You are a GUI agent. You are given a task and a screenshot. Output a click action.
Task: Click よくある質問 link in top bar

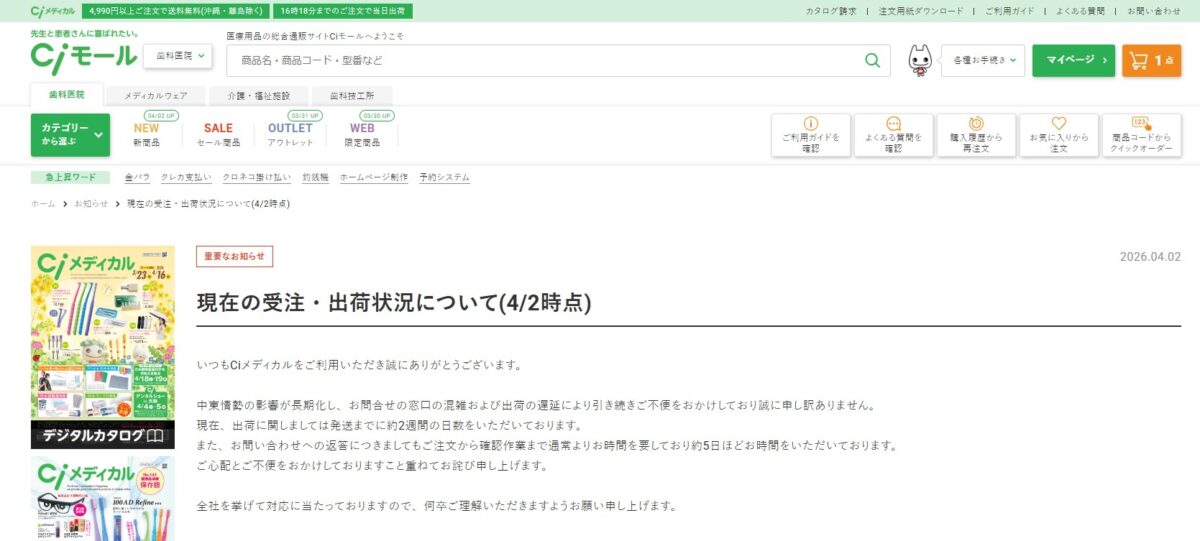click(1081, 11)
